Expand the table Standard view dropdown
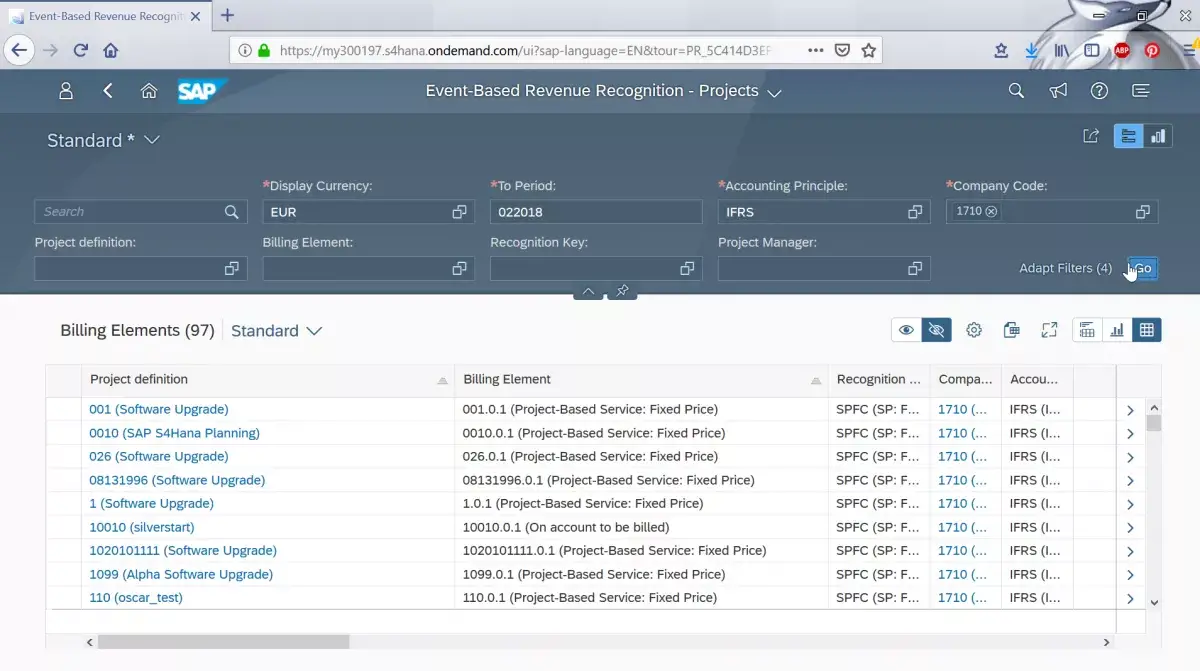 pyautogui.click(x=314, y=331)
